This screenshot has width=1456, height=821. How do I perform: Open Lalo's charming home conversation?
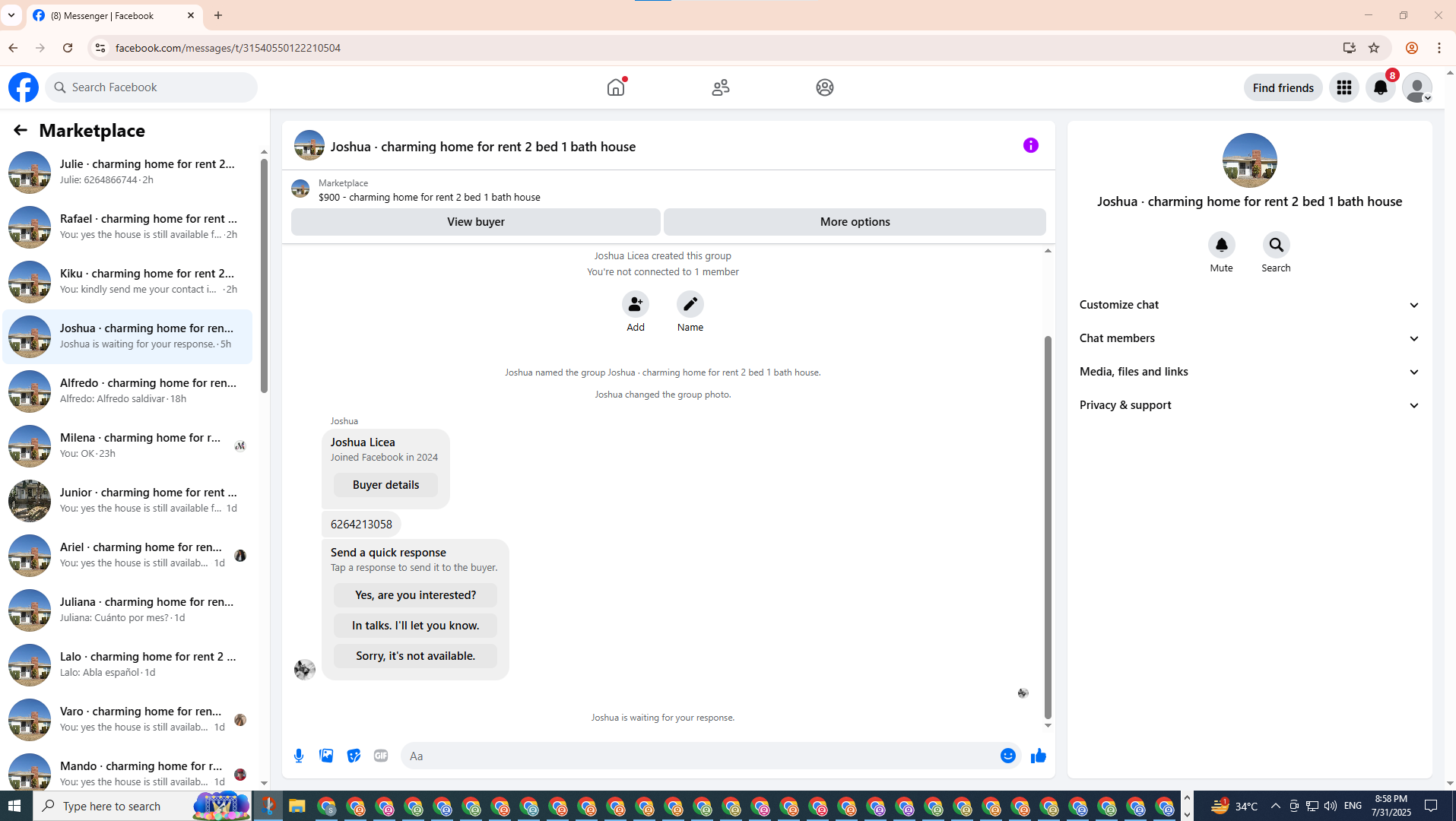tap(127, 665)
